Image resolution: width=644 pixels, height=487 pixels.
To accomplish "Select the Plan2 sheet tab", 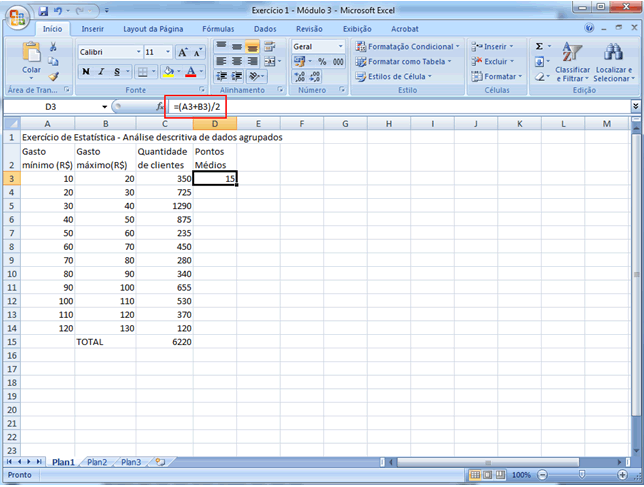I will click(x=97, y=462).
